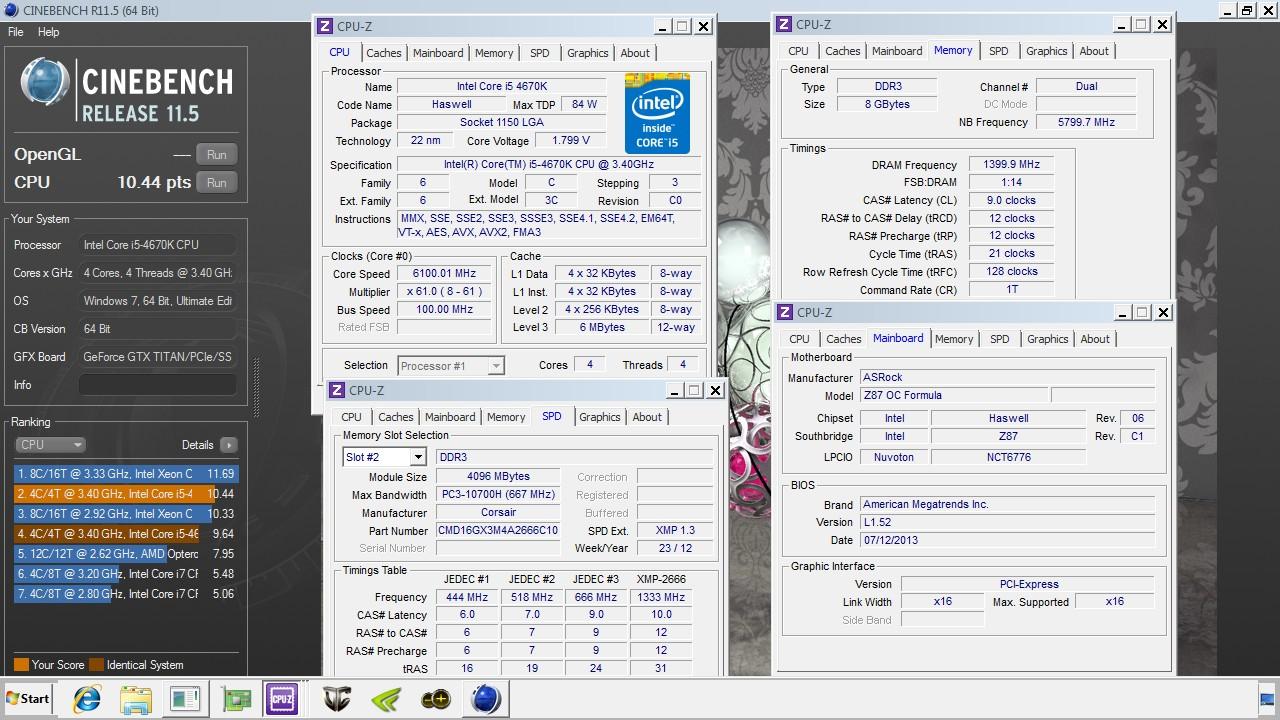Open the green graphics card taskbar icon
The width and height of the screenshot is (1280, 720).
[236, 699]
